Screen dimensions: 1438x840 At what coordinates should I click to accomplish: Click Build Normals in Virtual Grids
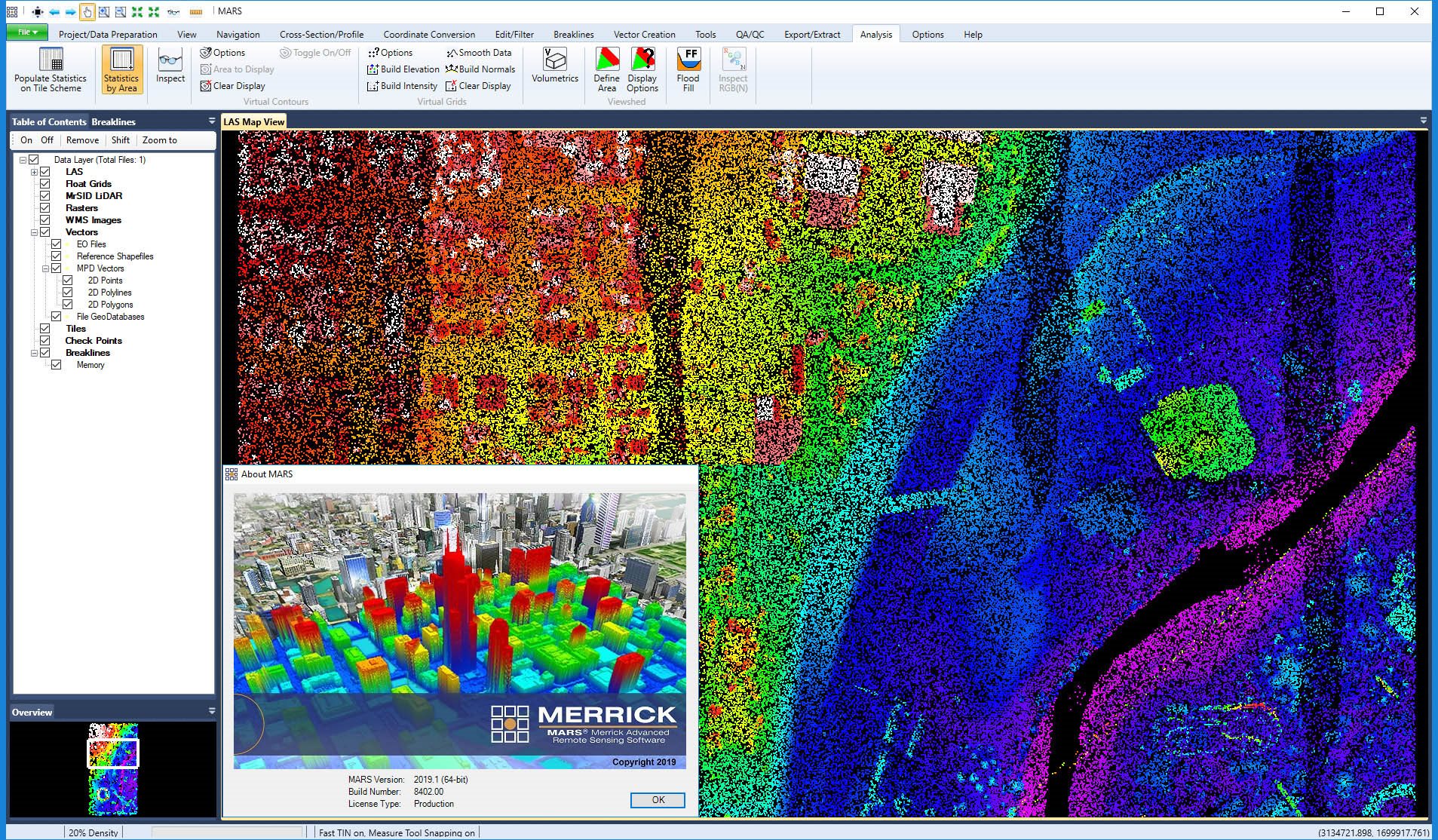coord(480,69)
